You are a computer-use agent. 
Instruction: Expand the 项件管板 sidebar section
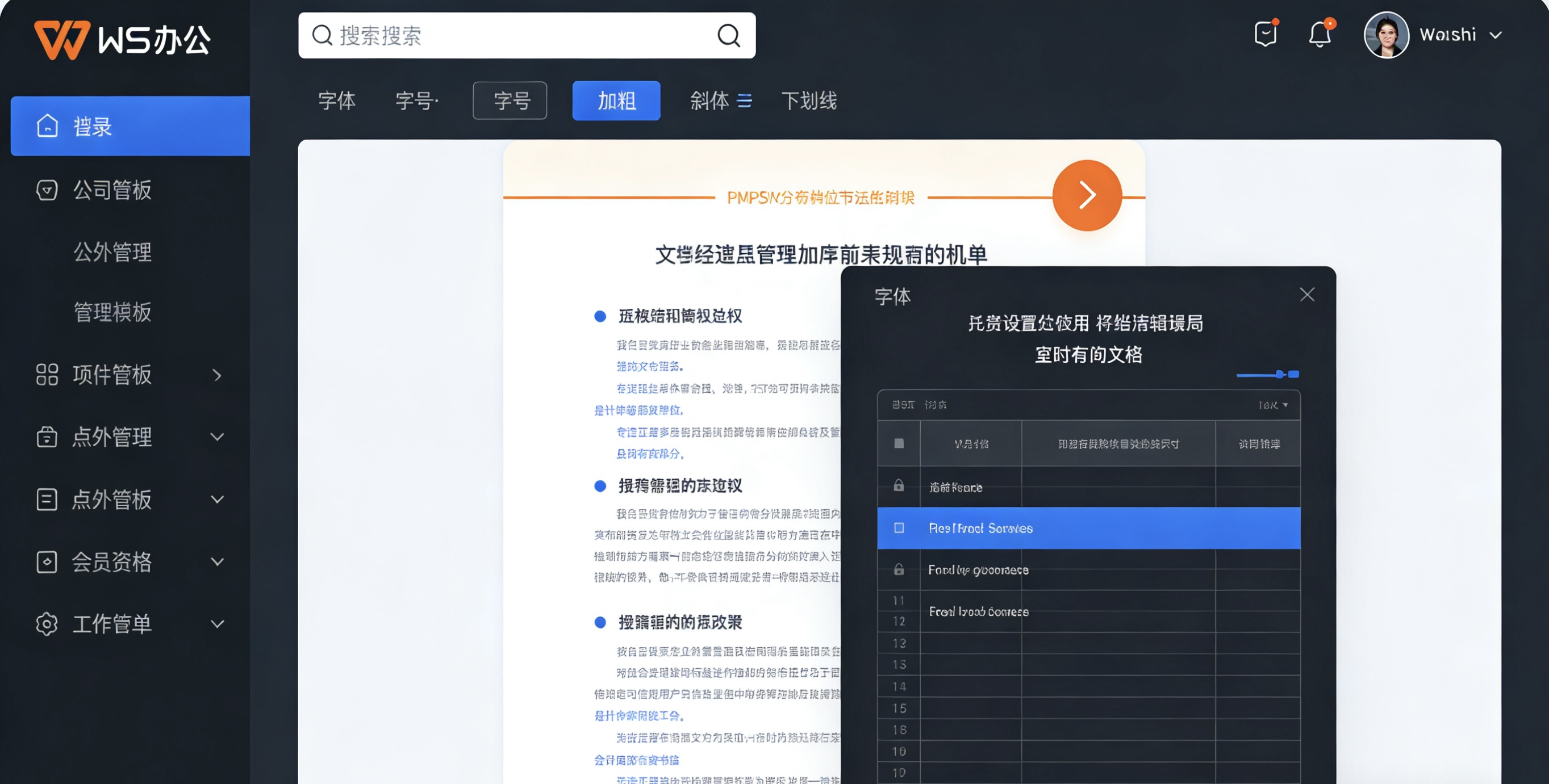click(218, 375)
